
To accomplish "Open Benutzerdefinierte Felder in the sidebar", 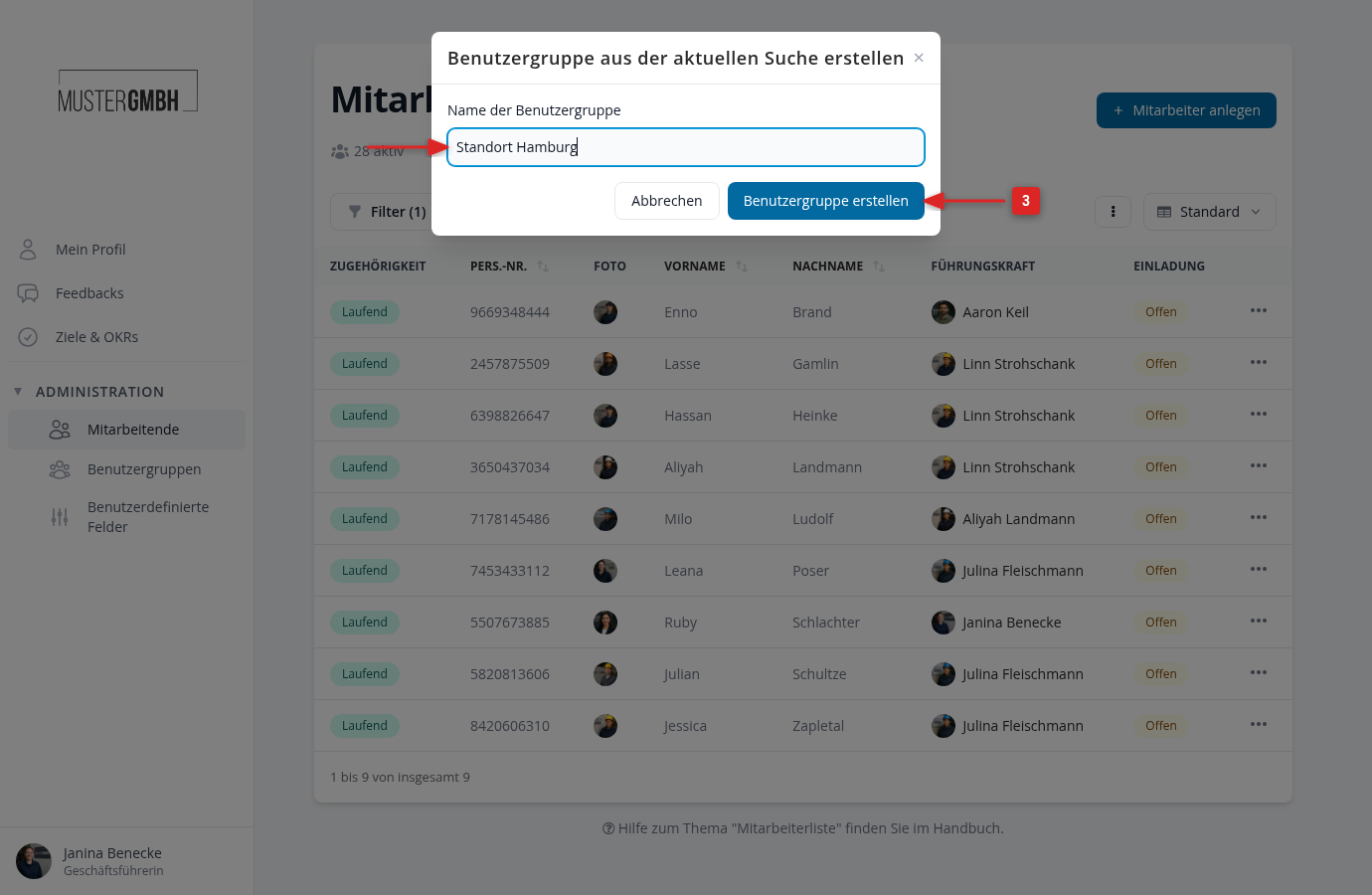I will 126,517.
